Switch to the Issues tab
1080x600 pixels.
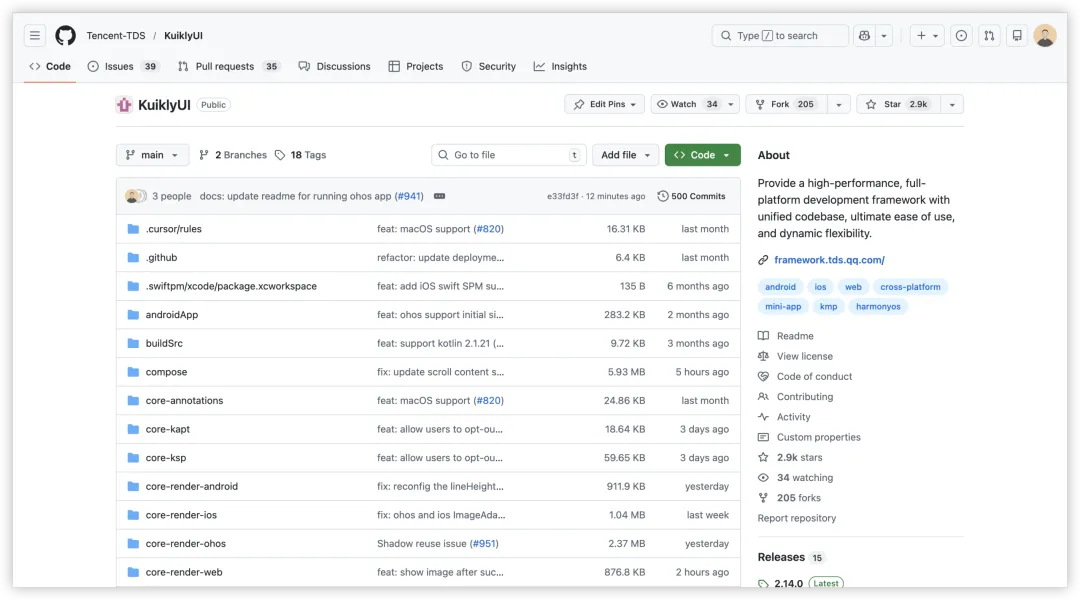[x=123, y=66]
